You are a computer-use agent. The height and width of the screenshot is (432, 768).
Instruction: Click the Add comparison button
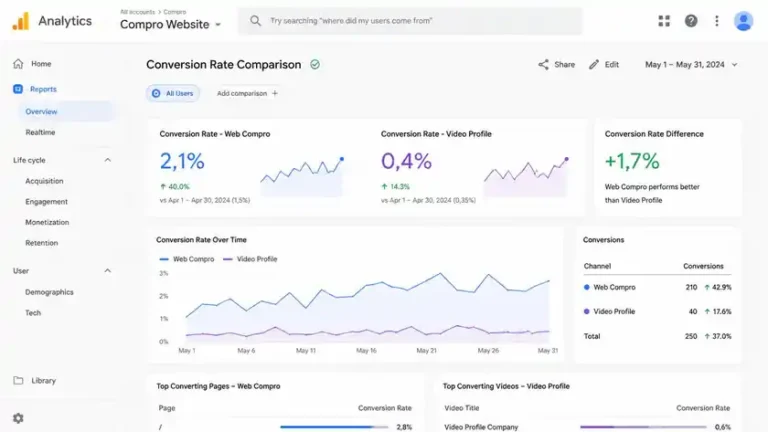(247, 93)
